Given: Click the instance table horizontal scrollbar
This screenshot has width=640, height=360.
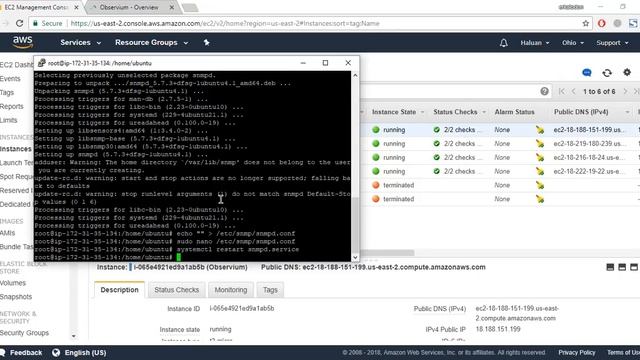Looking at the screenshot, I should click(x=387, y=253).
